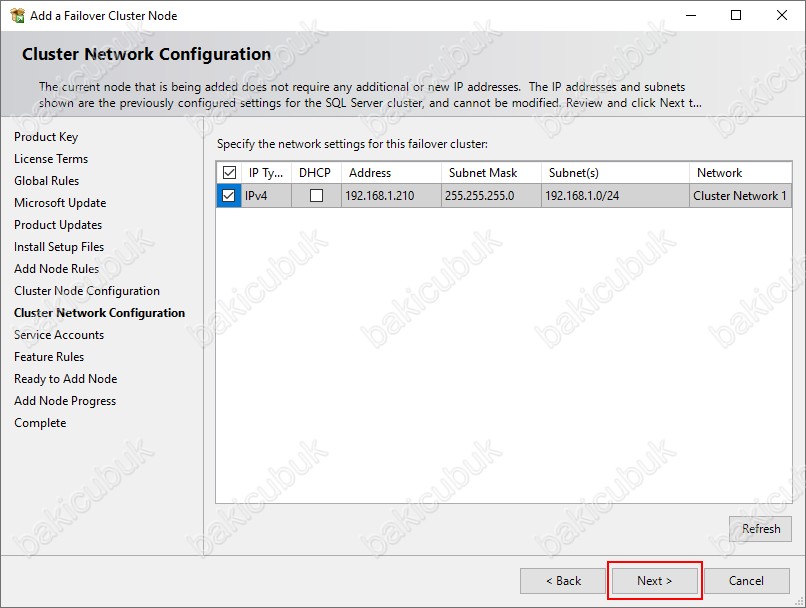Click Subnet Mask column header
Image resolution: width=806 pixels, height=608 pixels.
491,173
